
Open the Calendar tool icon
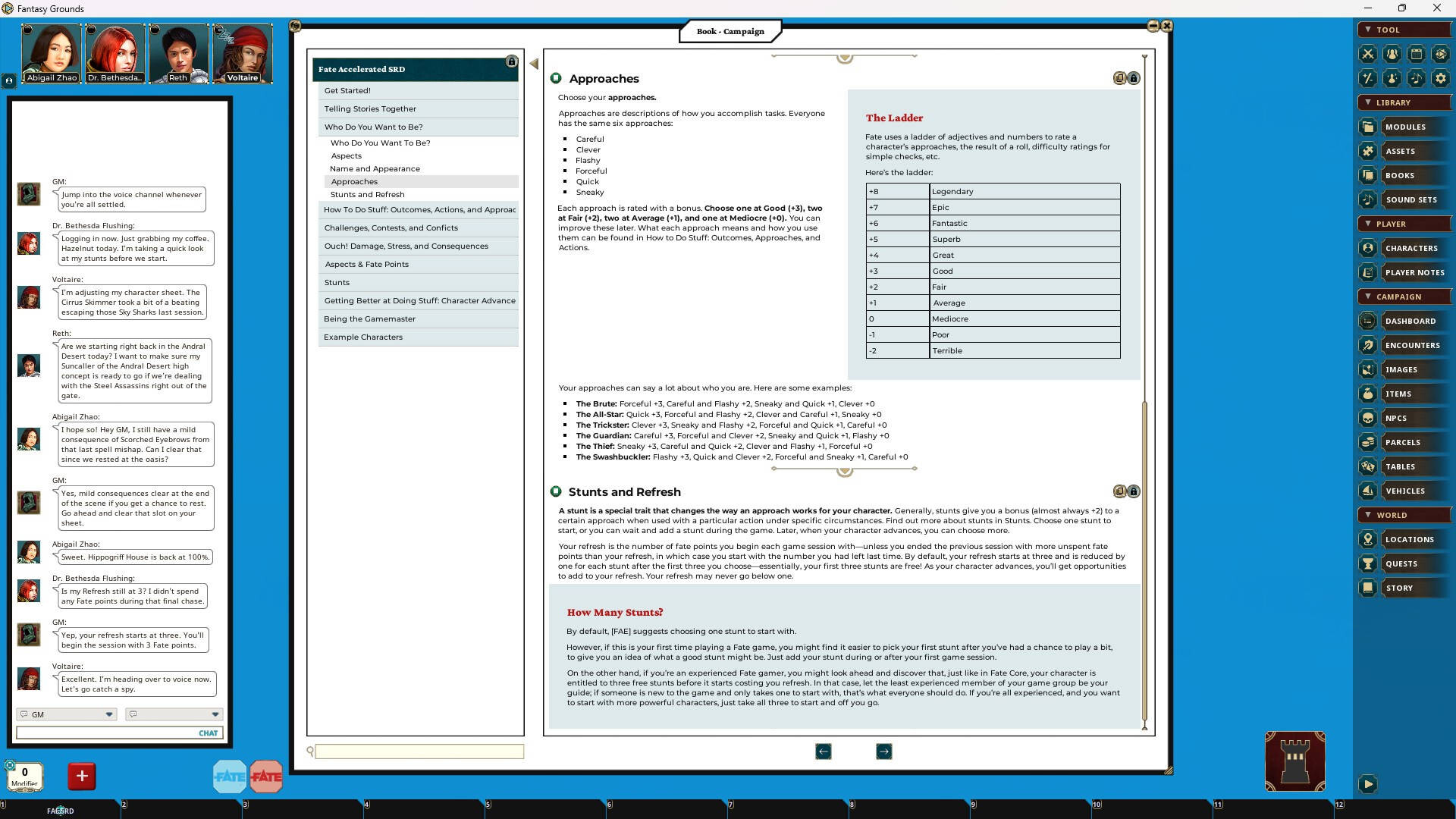click(x=1416, y=54)
